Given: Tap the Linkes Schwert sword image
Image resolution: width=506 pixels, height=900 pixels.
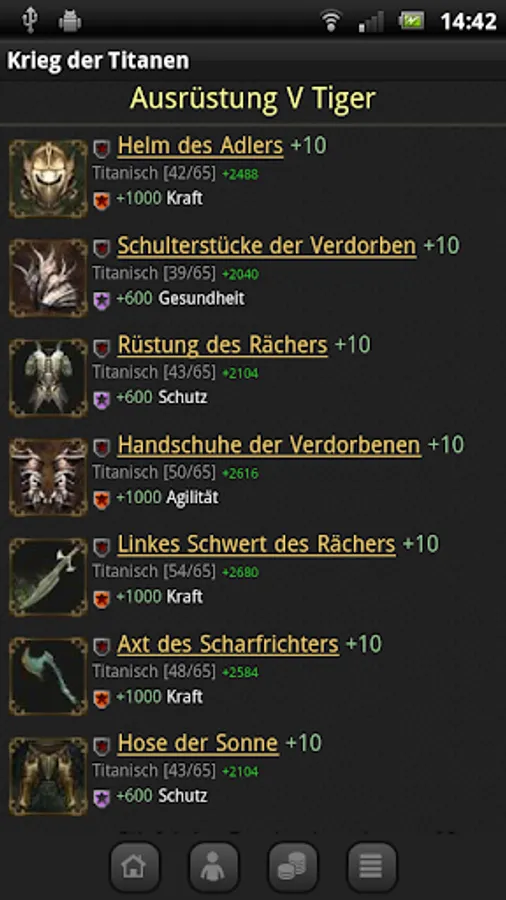Looking at the screenshot, I should point(48,577).
